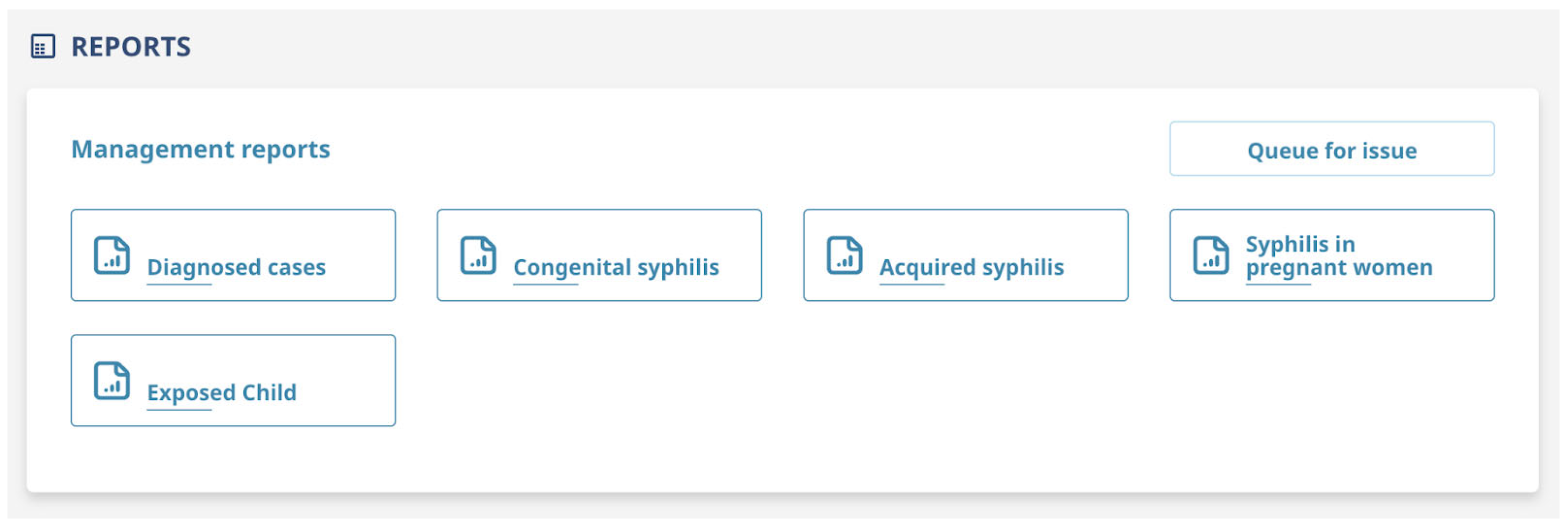The height and width of the screenshot is (526, 1568).
Task: Open Syphilis in pregnant women text link
Action: tap(1339, 256)
